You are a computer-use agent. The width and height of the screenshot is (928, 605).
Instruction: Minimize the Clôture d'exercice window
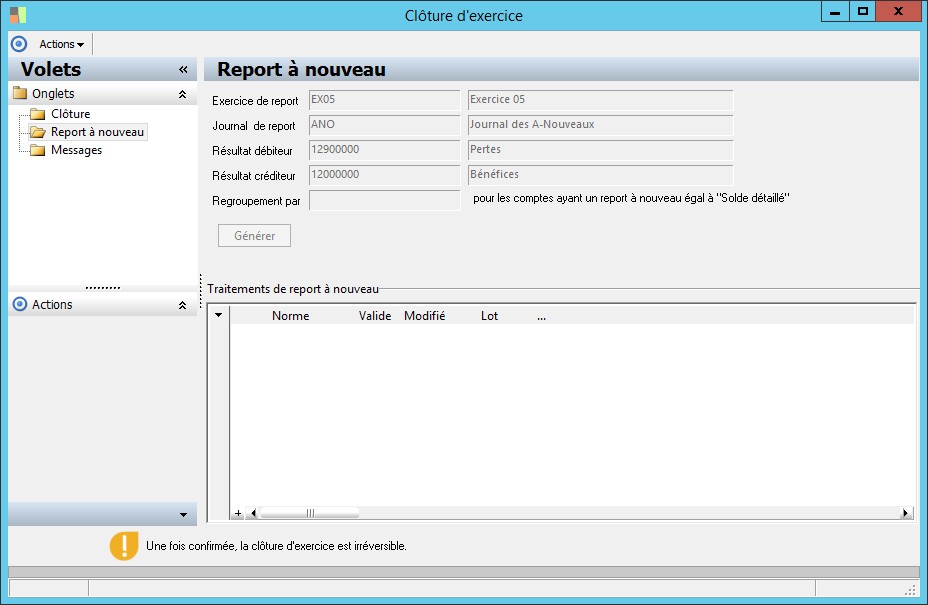point(835,12)
